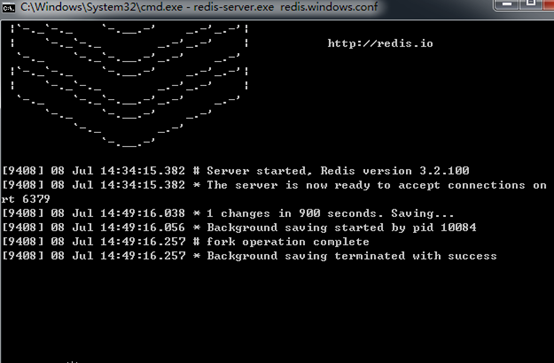Select the window title text redis-server.exe redis.windows.conf

(285, 7)
